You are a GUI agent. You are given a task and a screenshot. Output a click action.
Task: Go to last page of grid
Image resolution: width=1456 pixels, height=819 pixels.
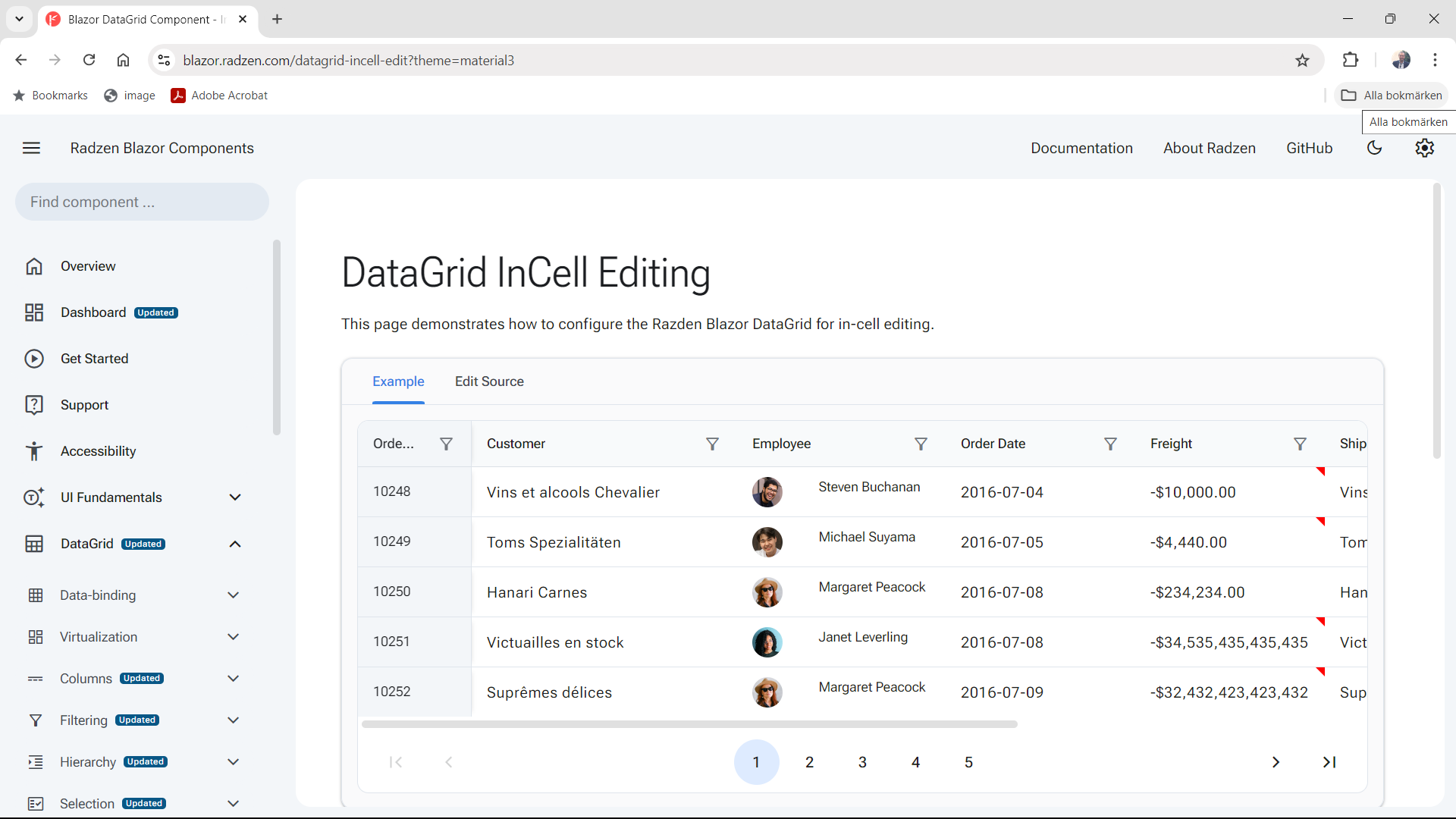tap(1329, 762)
